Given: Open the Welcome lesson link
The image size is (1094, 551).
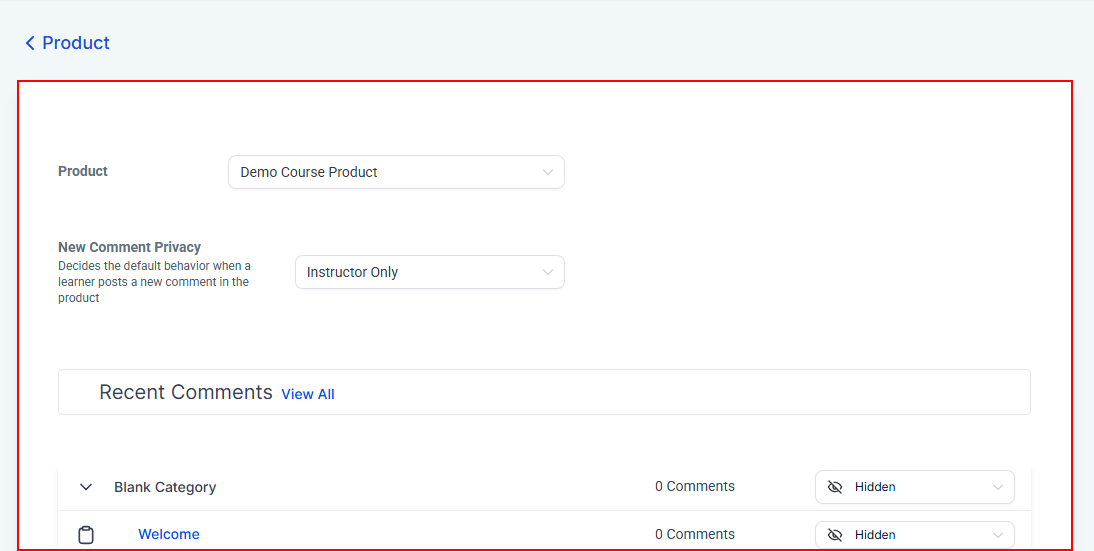Looking at the screenshot, I should click(169, 534).
